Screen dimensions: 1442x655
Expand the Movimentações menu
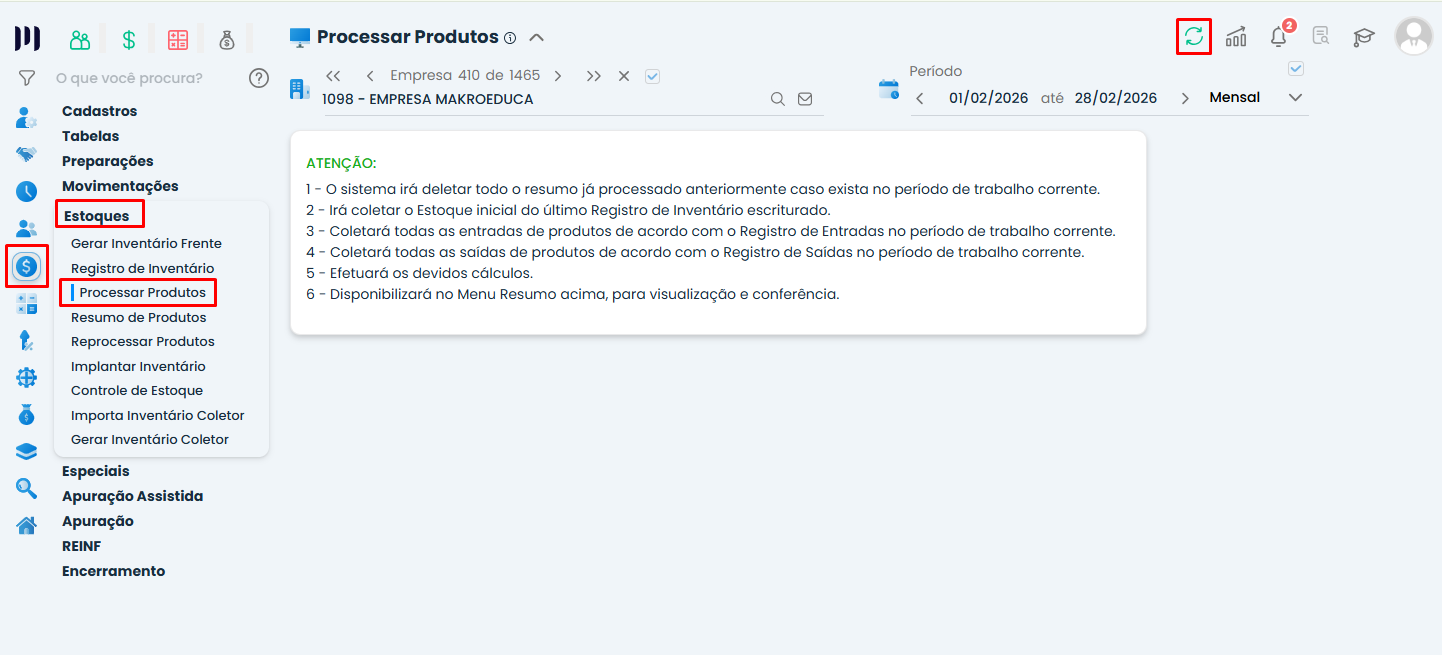pos(120,186)
